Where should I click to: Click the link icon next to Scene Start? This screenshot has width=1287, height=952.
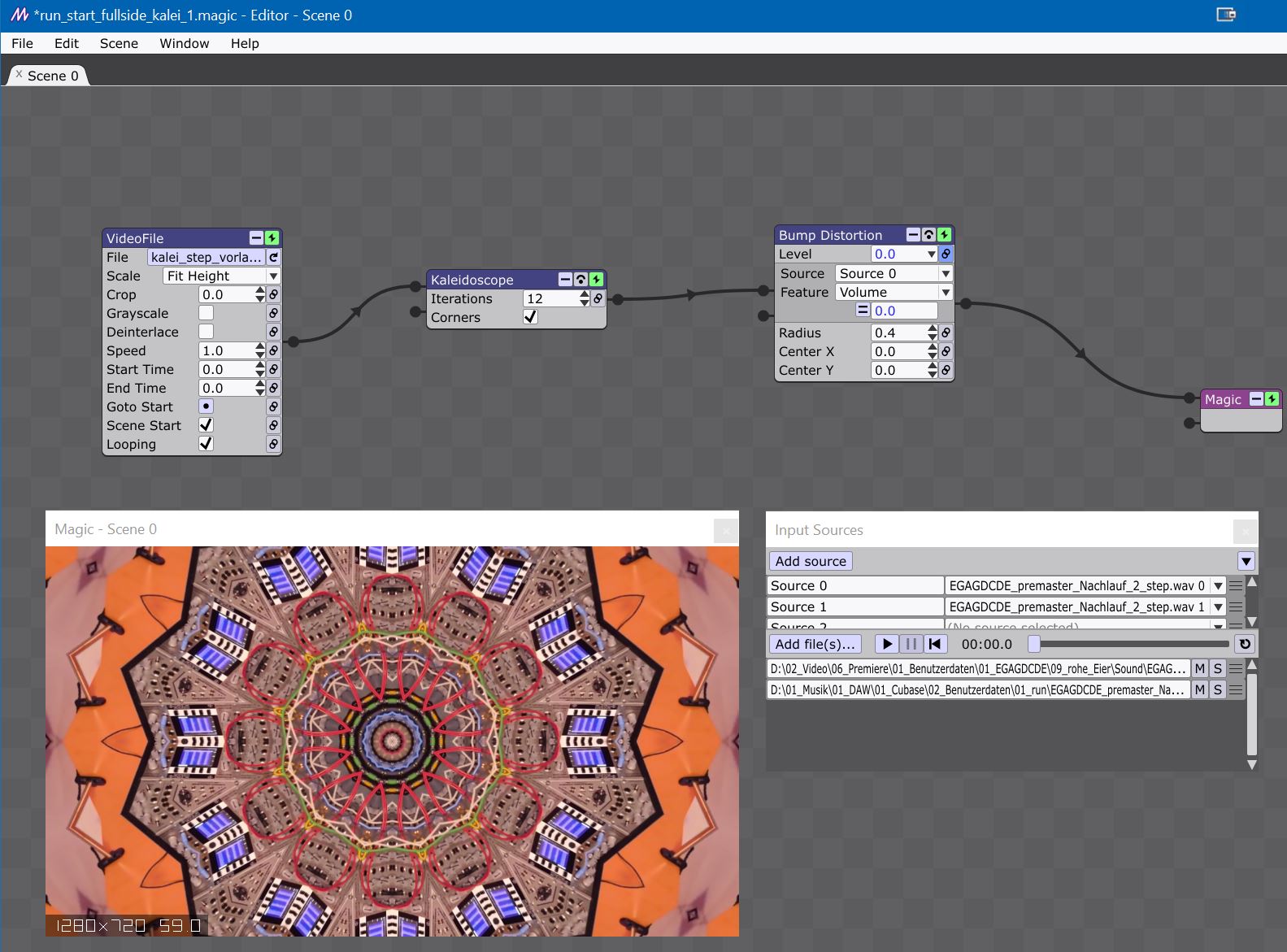click(x=274, y=425)
